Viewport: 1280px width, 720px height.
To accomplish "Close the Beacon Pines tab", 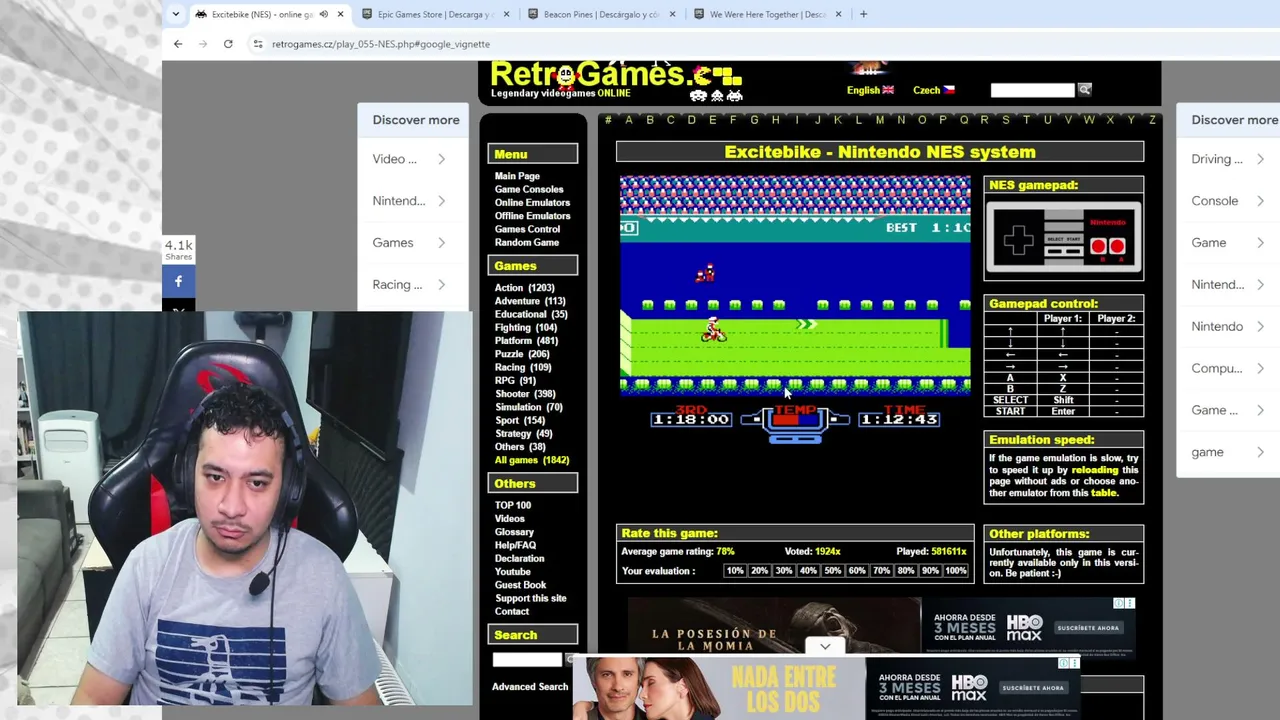I will pyautogui.click(x=672, y=14).
